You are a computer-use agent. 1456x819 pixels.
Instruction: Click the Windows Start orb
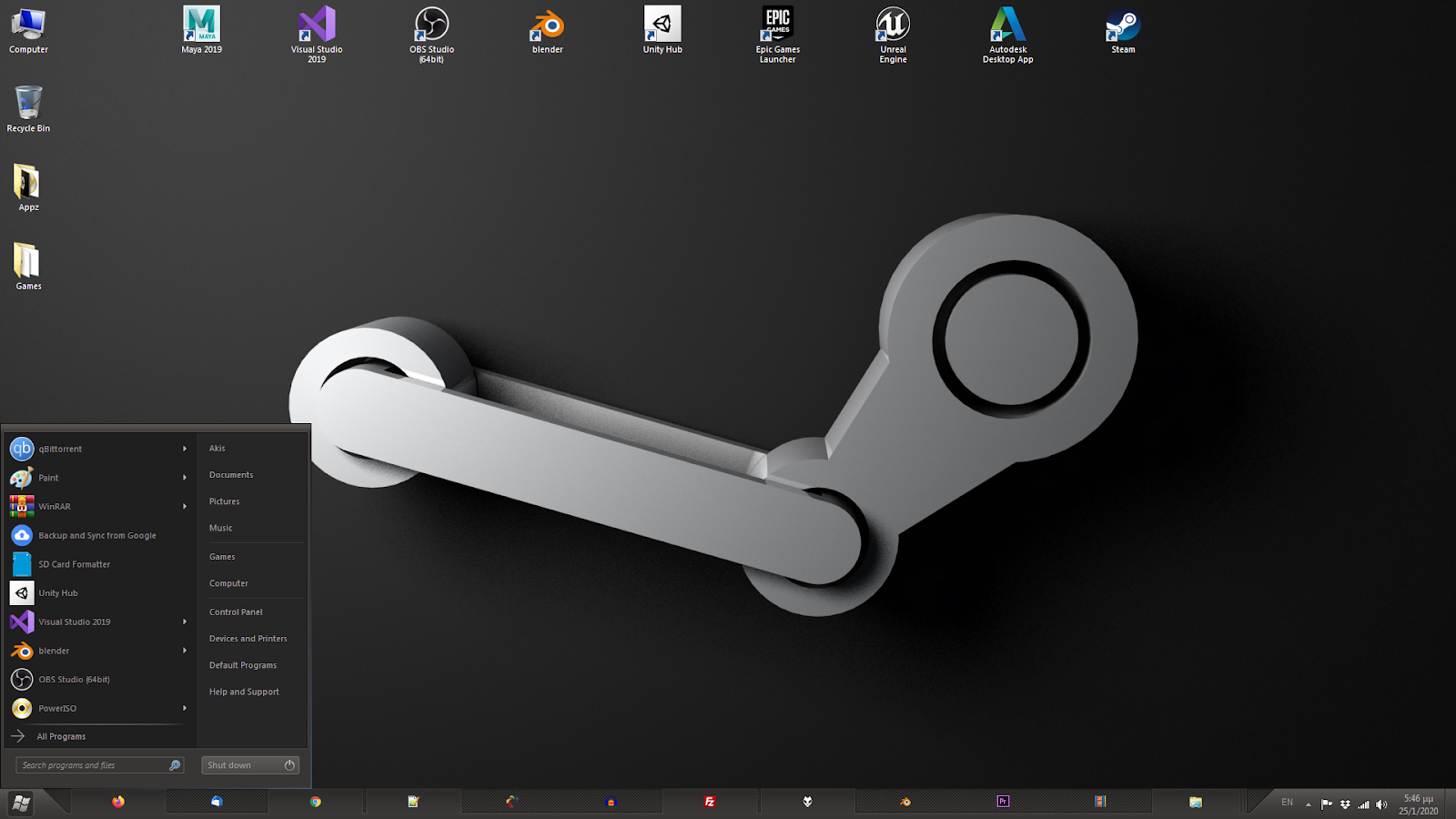pyautogui.click(x=21, y=803)
